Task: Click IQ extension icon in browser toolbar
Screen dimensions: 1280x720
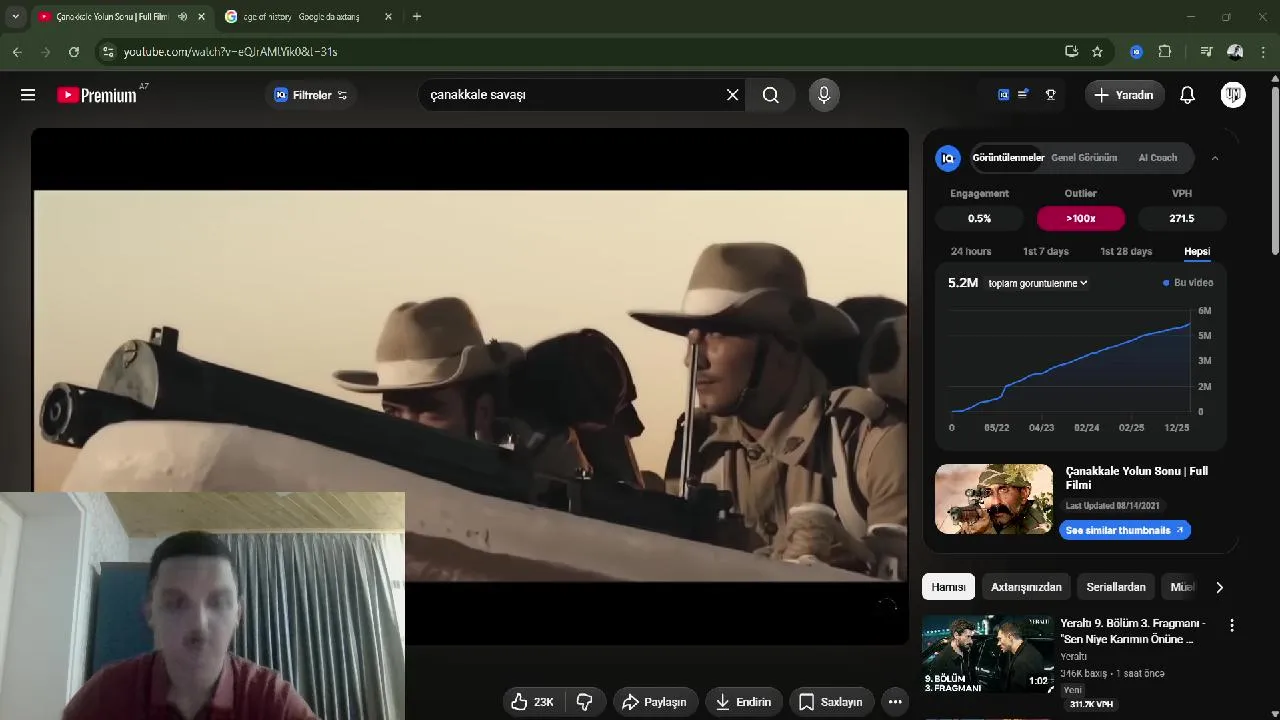Action: point(1136,52)
